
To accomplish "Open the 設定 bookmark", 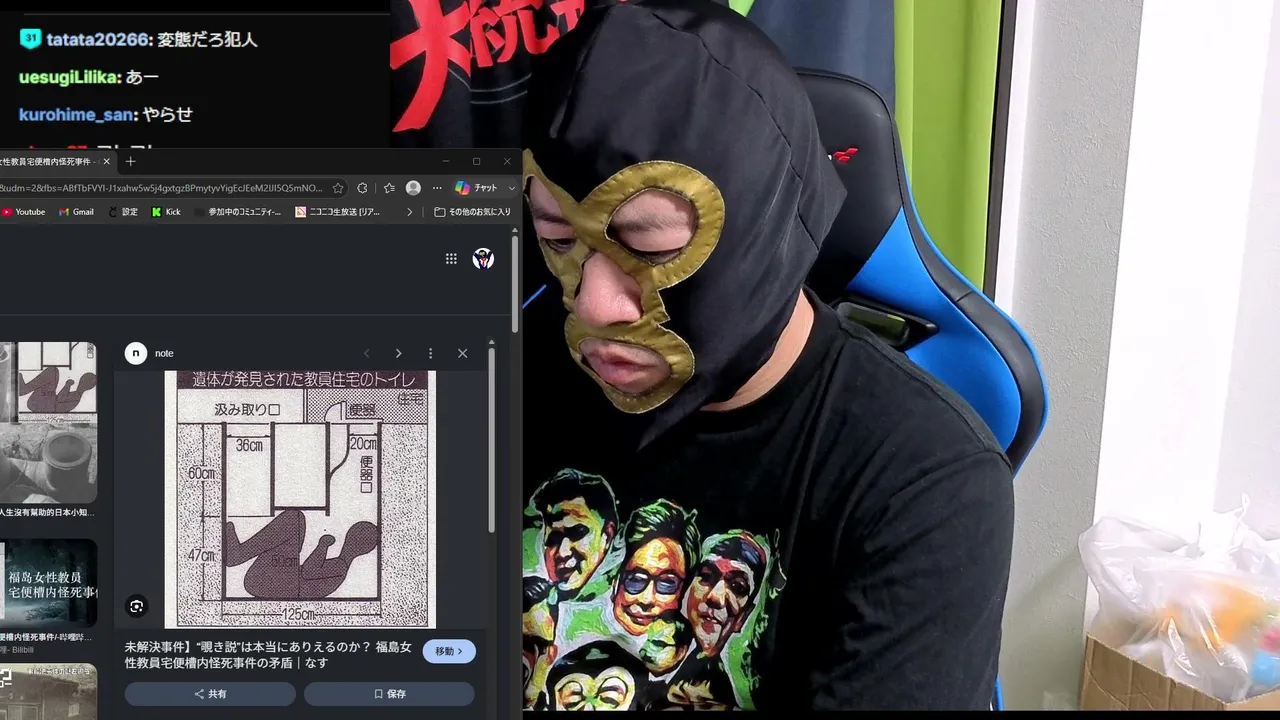I will (123, 212).
